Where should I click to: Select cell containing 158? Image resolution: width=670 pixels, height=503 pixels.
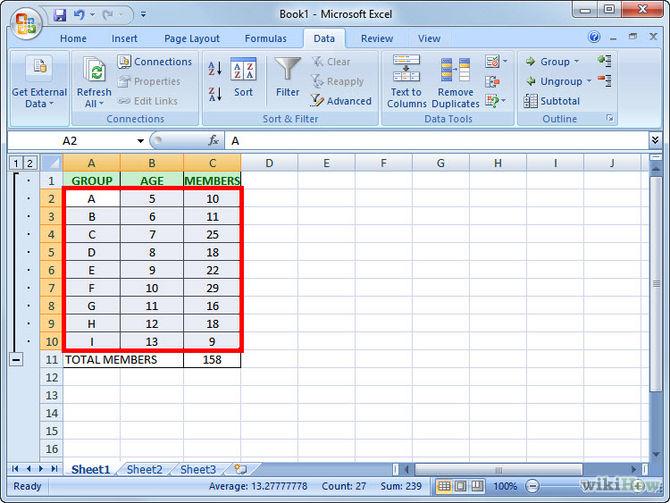click(x=212, y=360)
